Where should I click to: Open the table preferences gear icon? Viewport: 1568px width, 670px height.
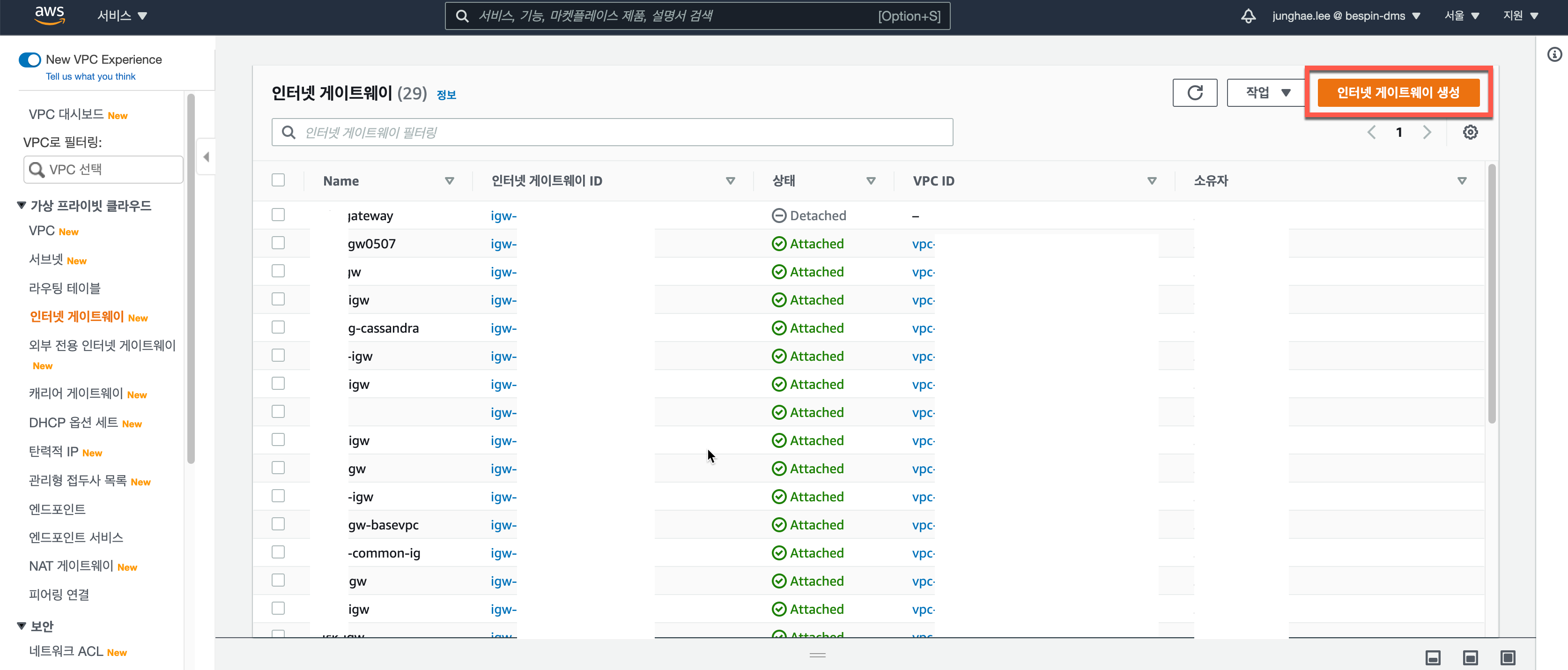pos(1470,132)
